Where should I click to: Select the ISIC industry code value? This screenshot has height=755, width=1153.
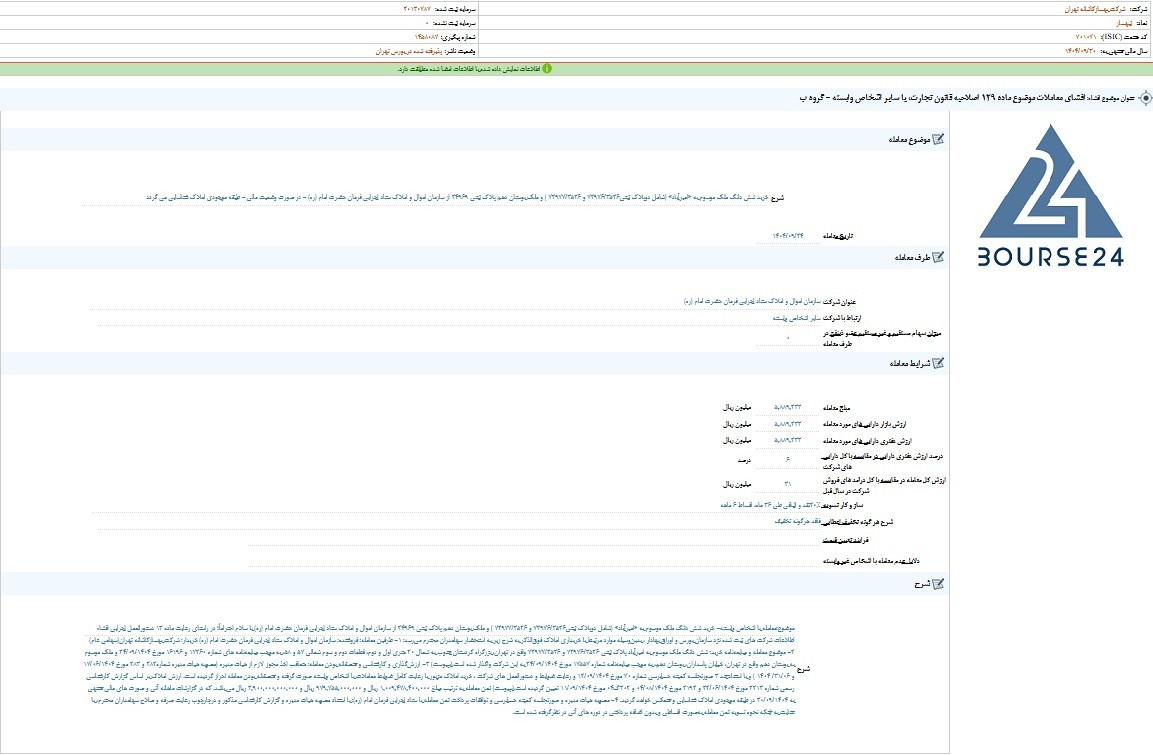pos(1086,37)
